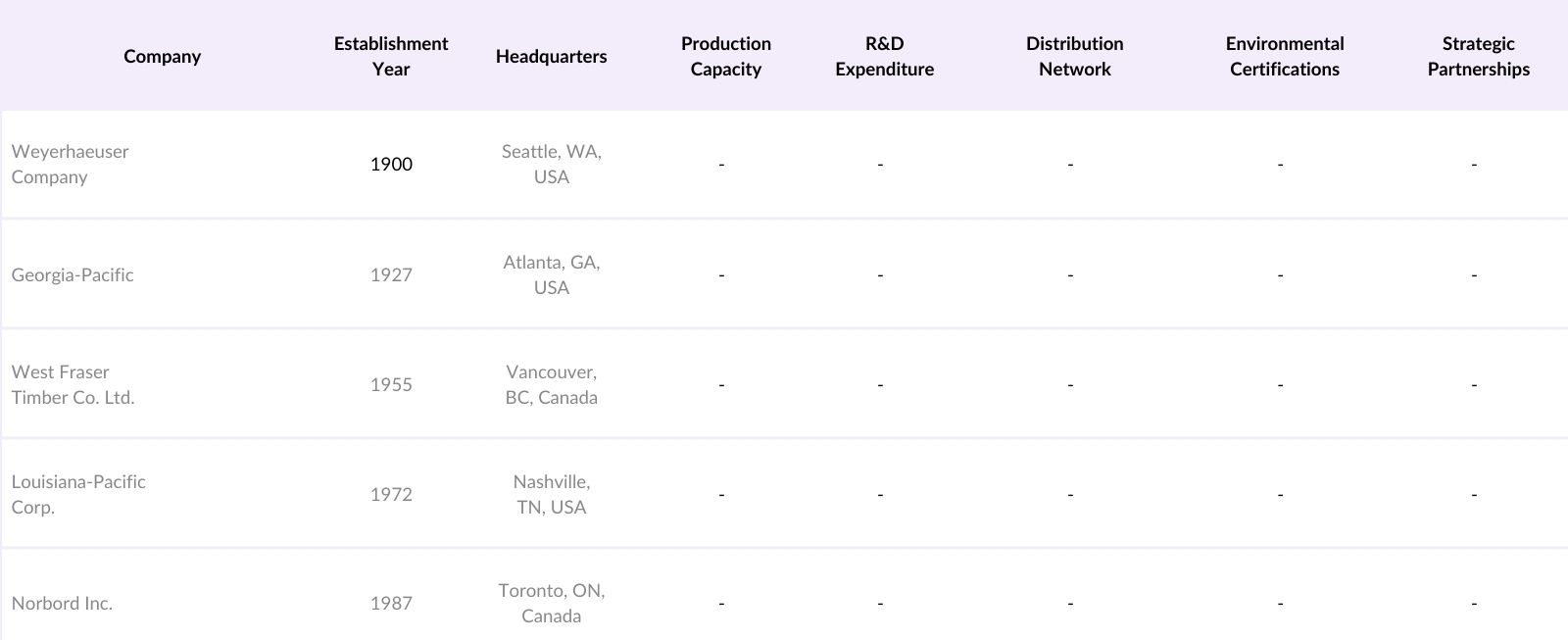Image resolution: width=1568 pixels, height=640 pixels.
Task: Click the Seattle, WA, USA headquarters cell
Action: point(551,165)
